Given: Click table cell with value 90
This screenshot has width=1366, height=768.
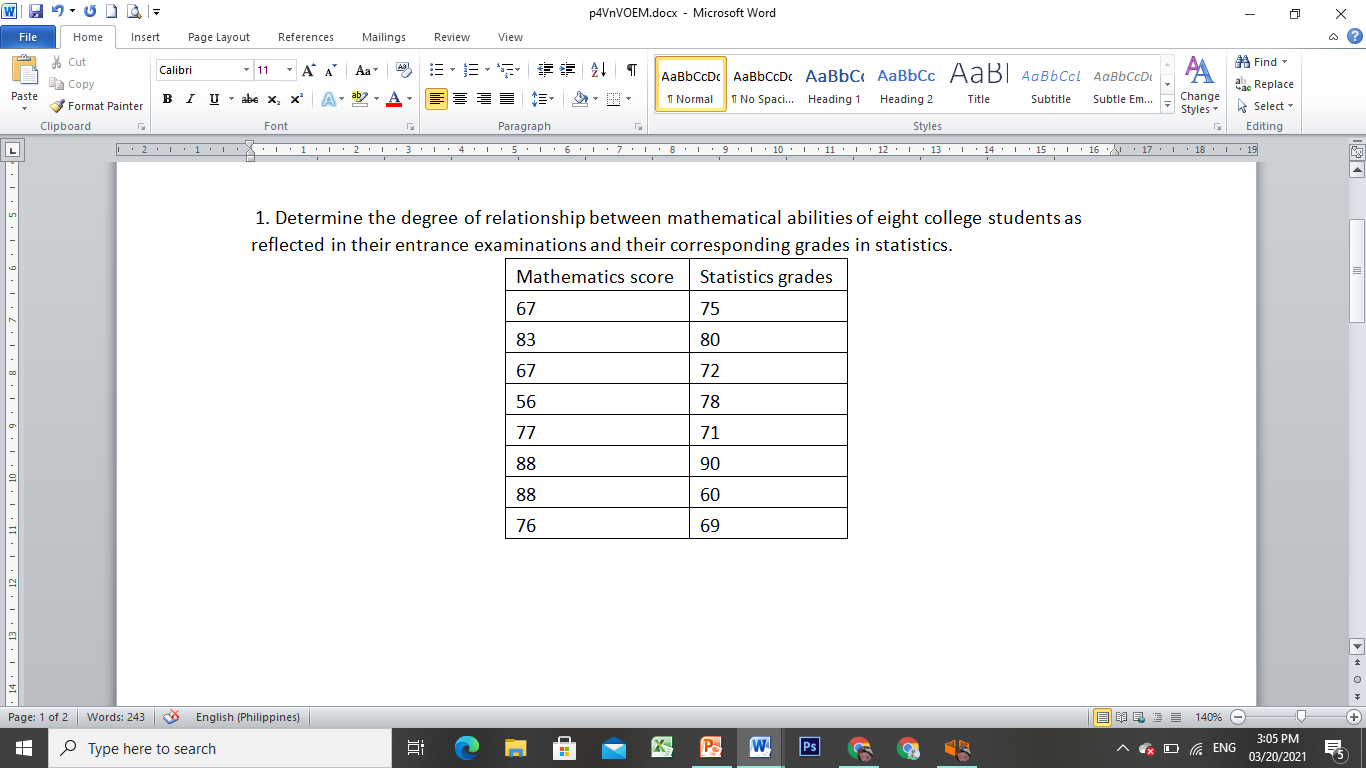Looking at the screenshot, I should [768, 463].
